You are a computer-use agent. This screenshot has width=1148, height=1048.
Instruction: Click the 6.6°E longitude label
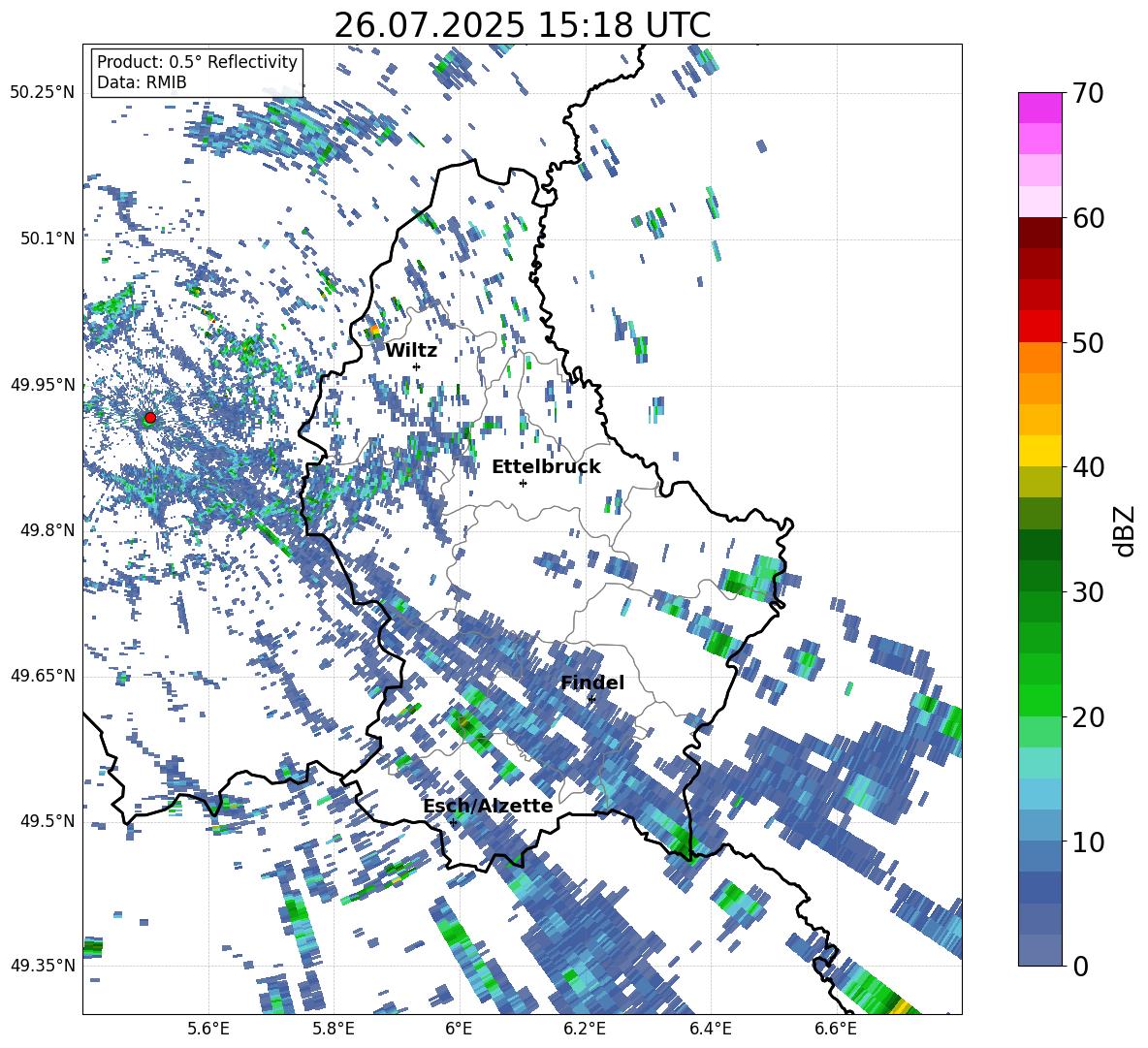click(836, 1029)
